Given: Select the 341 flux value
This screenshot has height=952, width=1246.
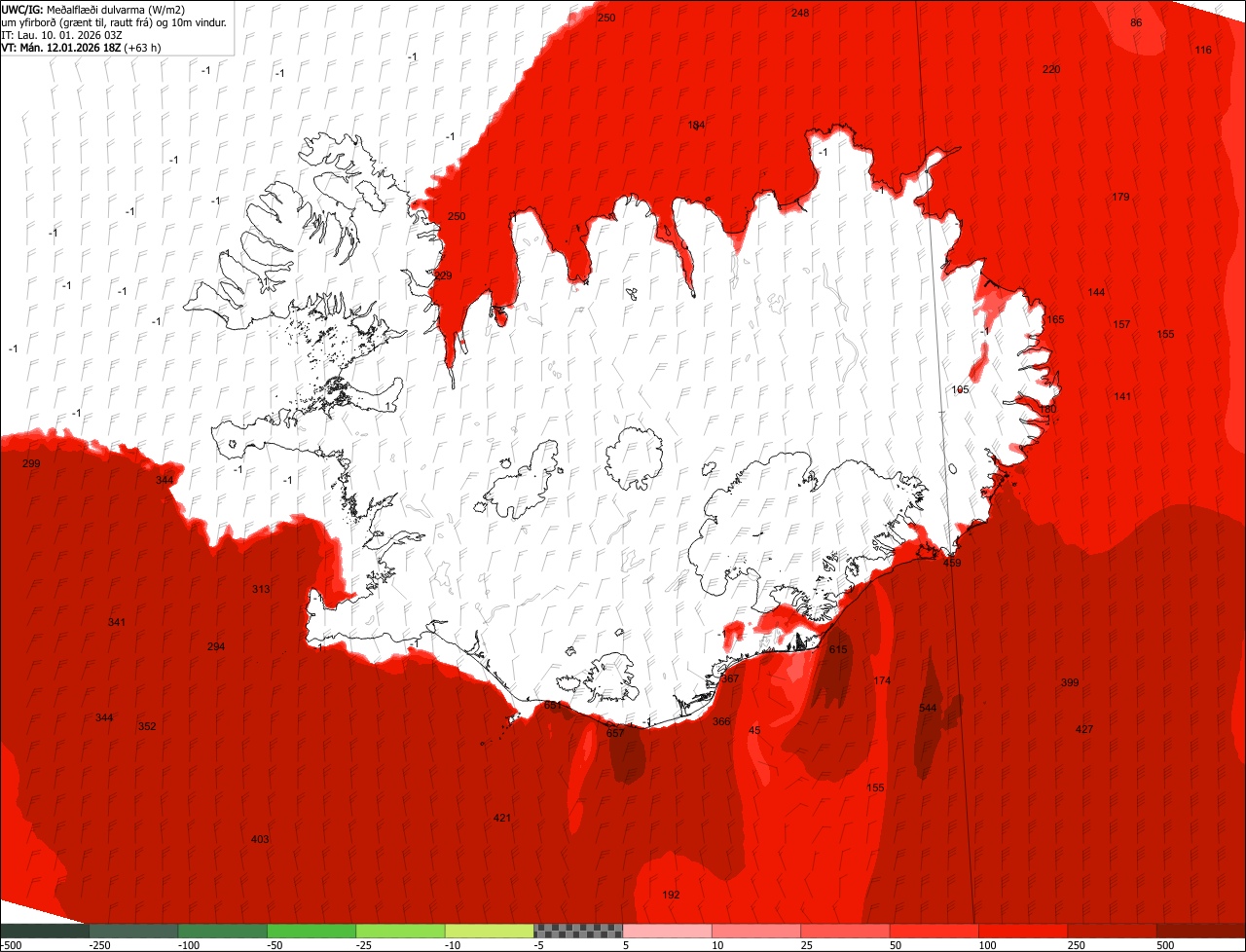Looking at the screenshot, I should [117, 622].
